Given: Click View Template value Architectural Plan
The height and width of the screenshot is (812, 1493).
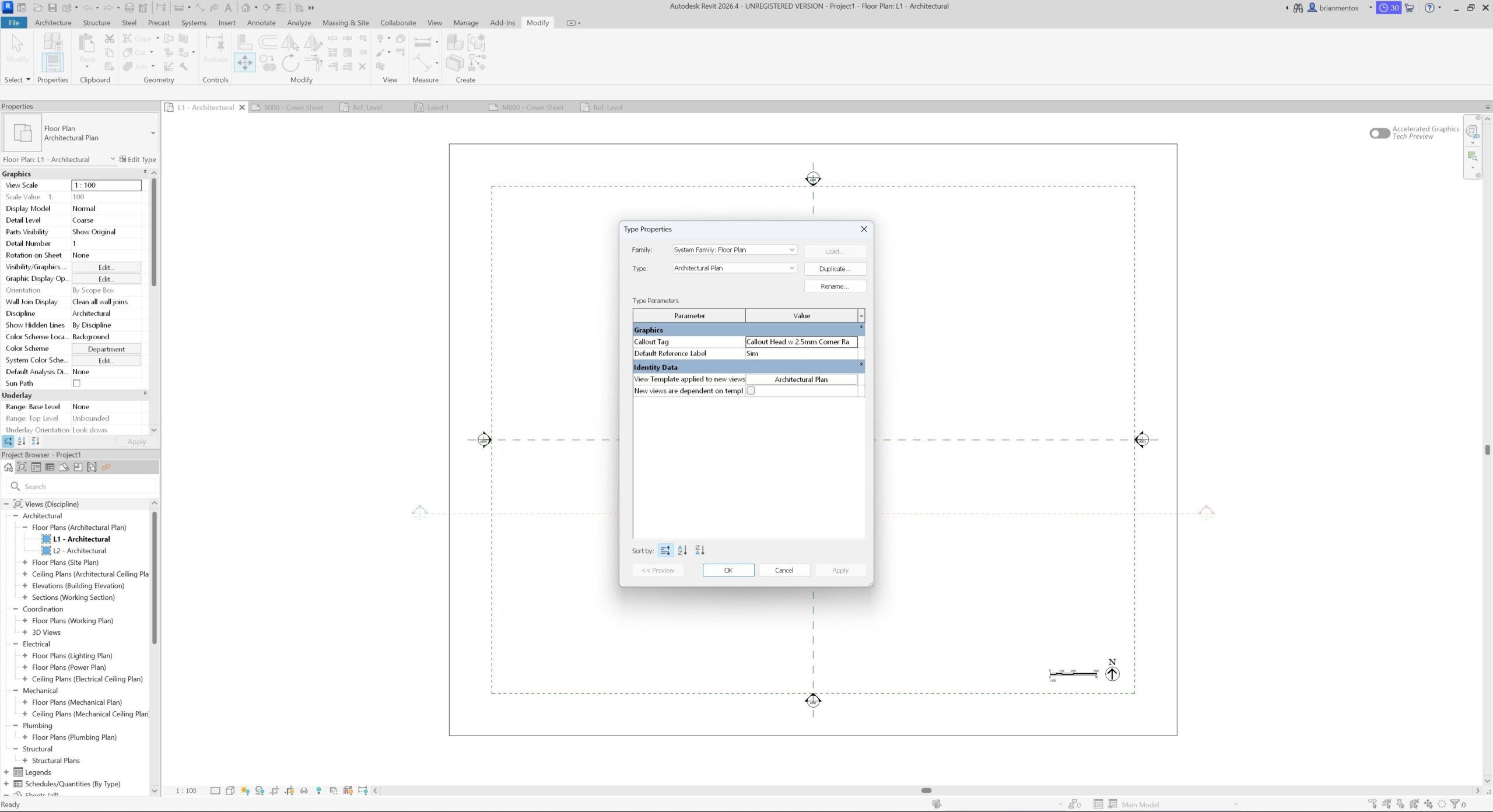Looking at the screenshot, I should click(x=801, y=379).
